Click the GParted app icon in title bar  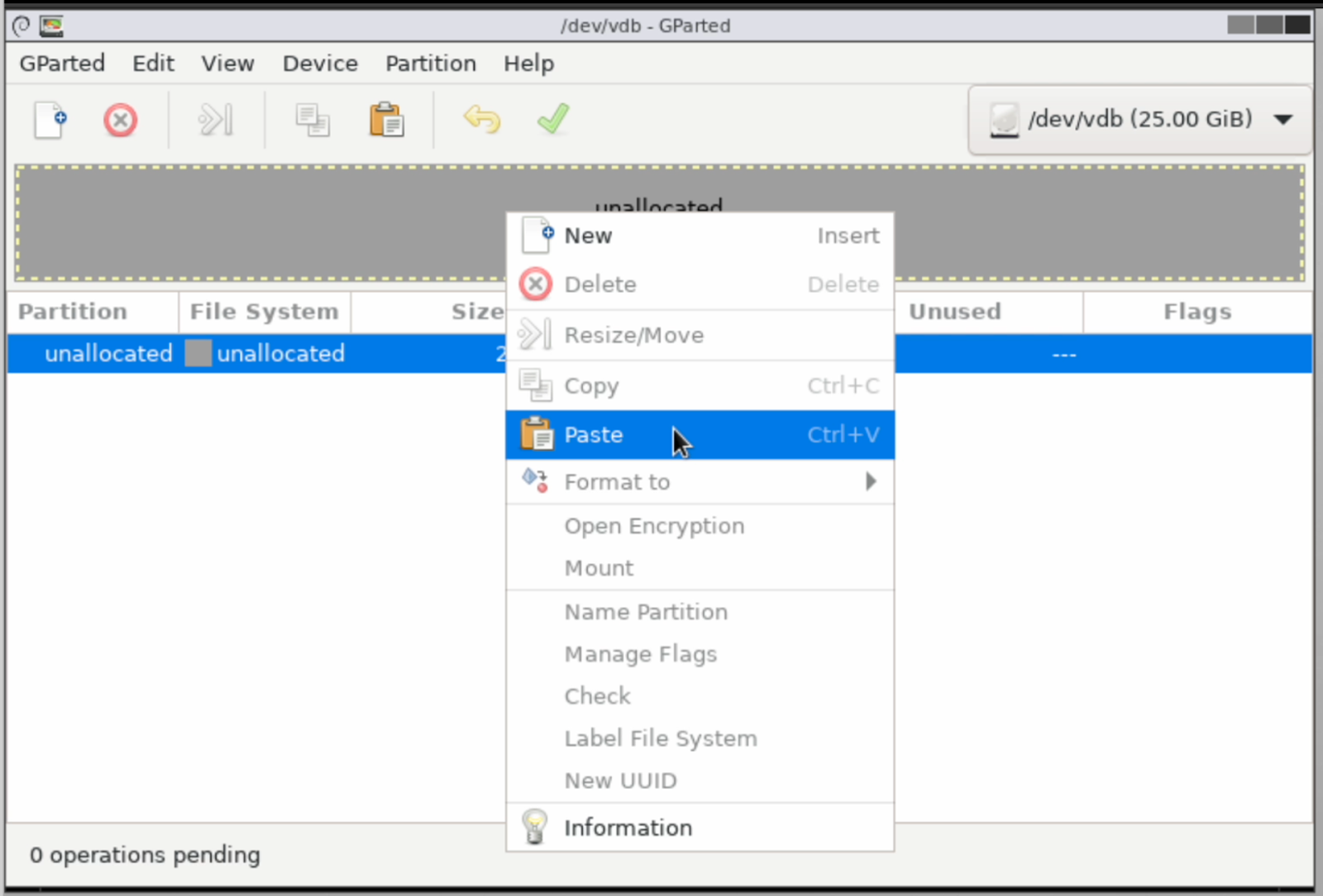pos(52,26)
